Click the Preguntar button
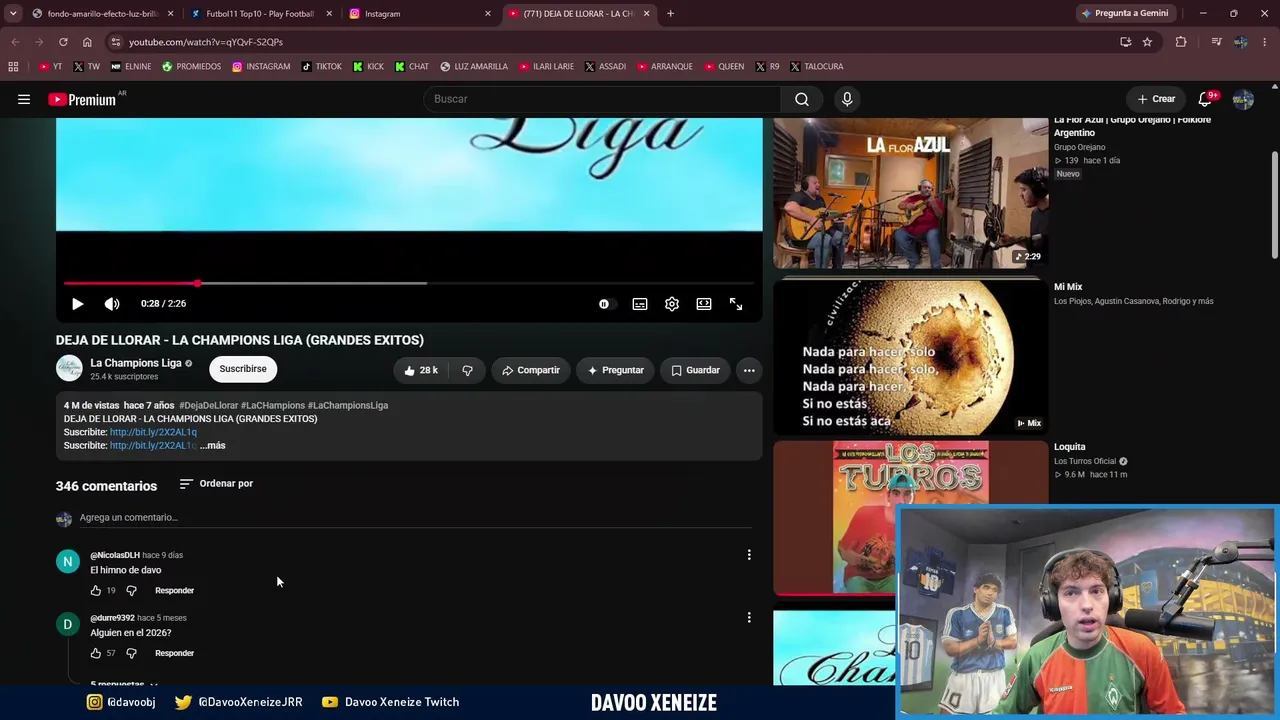 click(615, 370)
